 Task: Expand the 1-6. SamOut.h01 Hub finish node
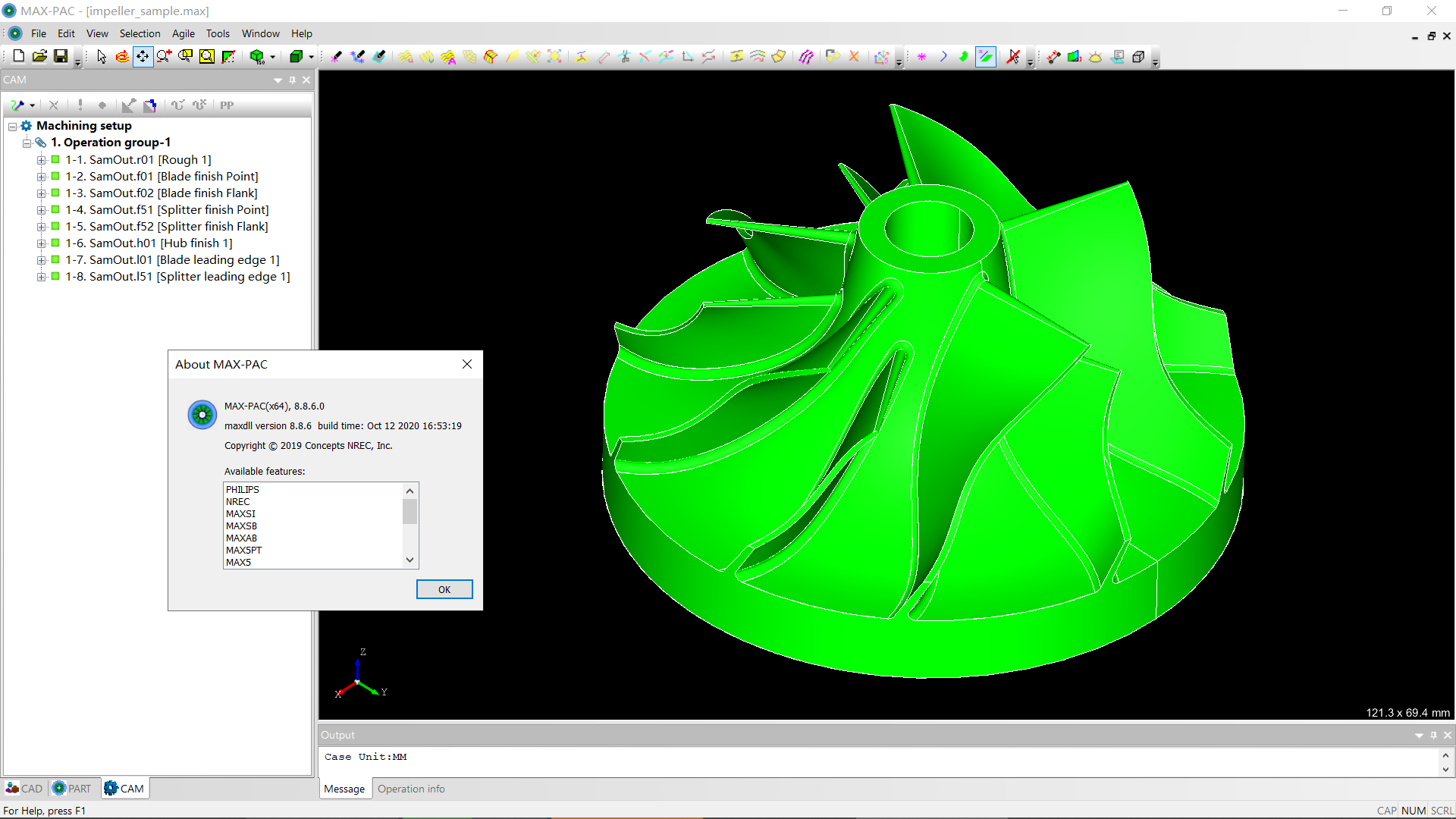(42, 243)
